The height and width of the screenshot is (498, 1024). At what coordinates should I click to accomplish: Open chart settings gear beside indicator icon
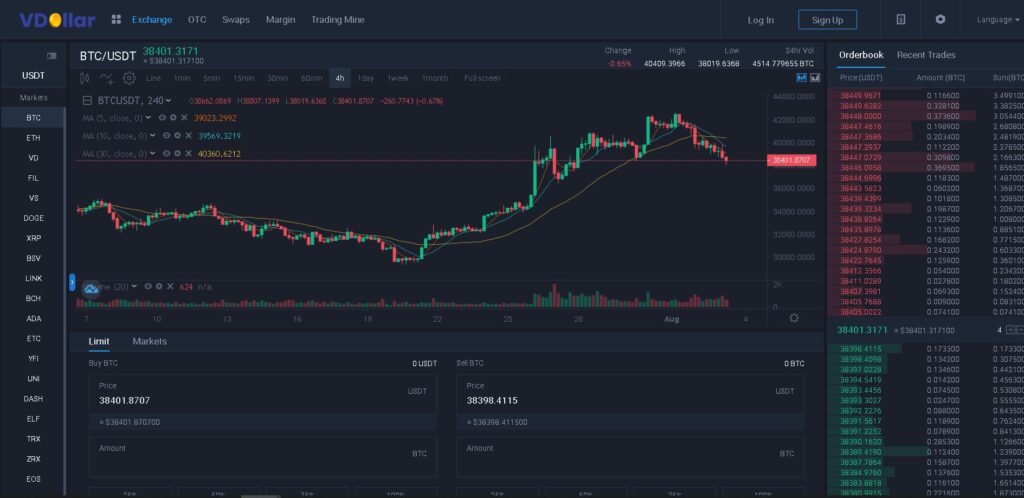[x=128, y=78]
